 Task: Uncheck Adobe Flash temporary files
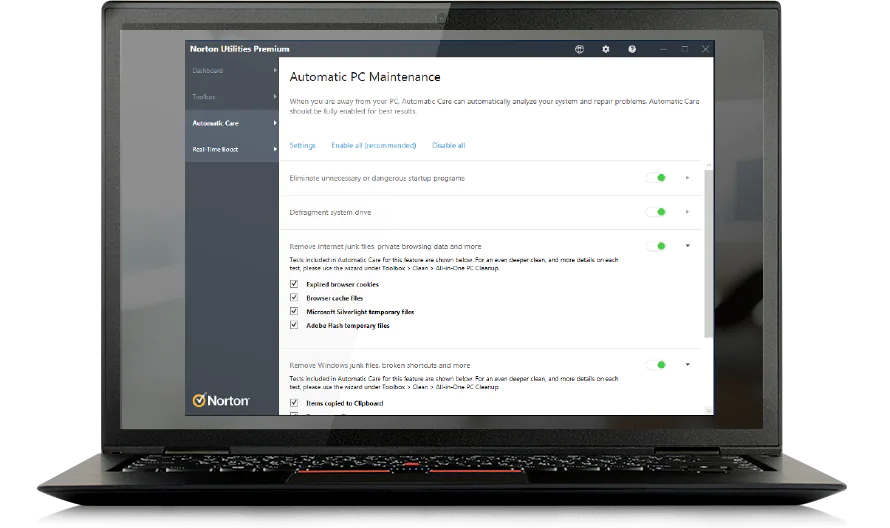(294, 325)
